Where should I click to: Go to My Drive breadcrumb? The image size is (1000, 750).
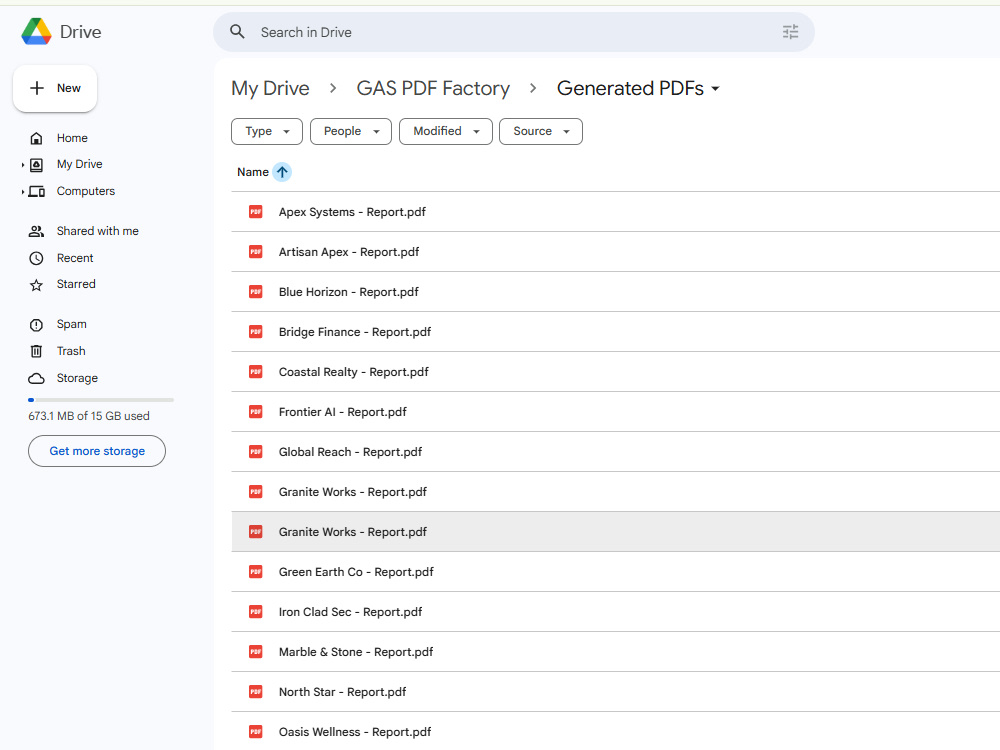270,88
